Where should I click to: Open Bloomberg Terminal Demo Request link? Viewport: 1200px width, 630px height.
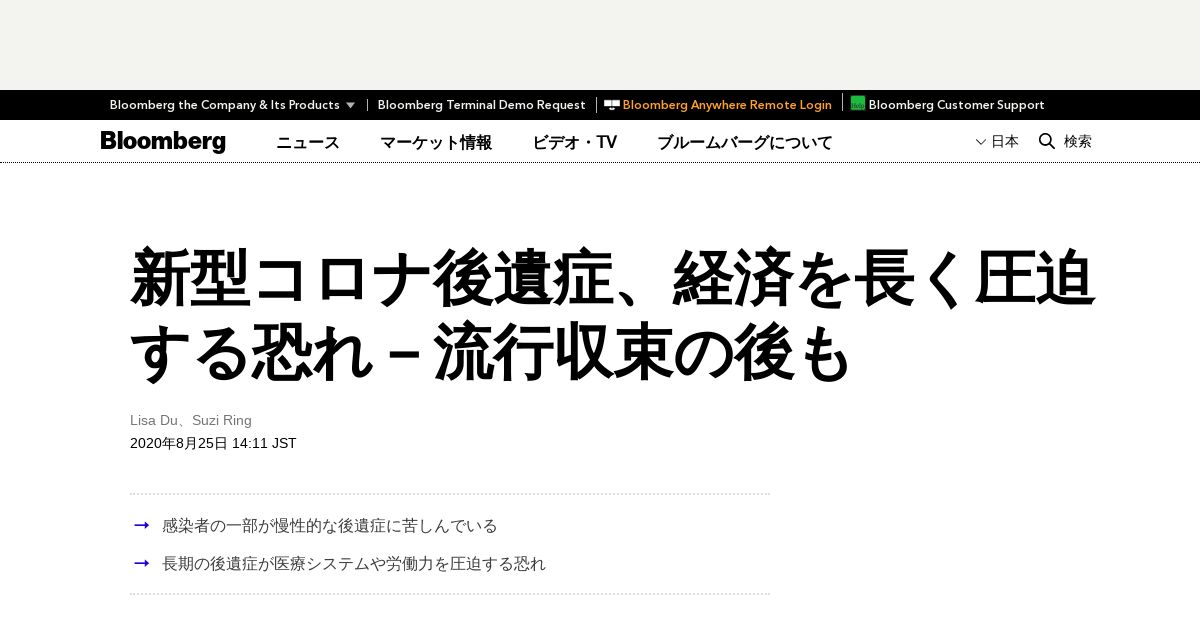point(481,104)
